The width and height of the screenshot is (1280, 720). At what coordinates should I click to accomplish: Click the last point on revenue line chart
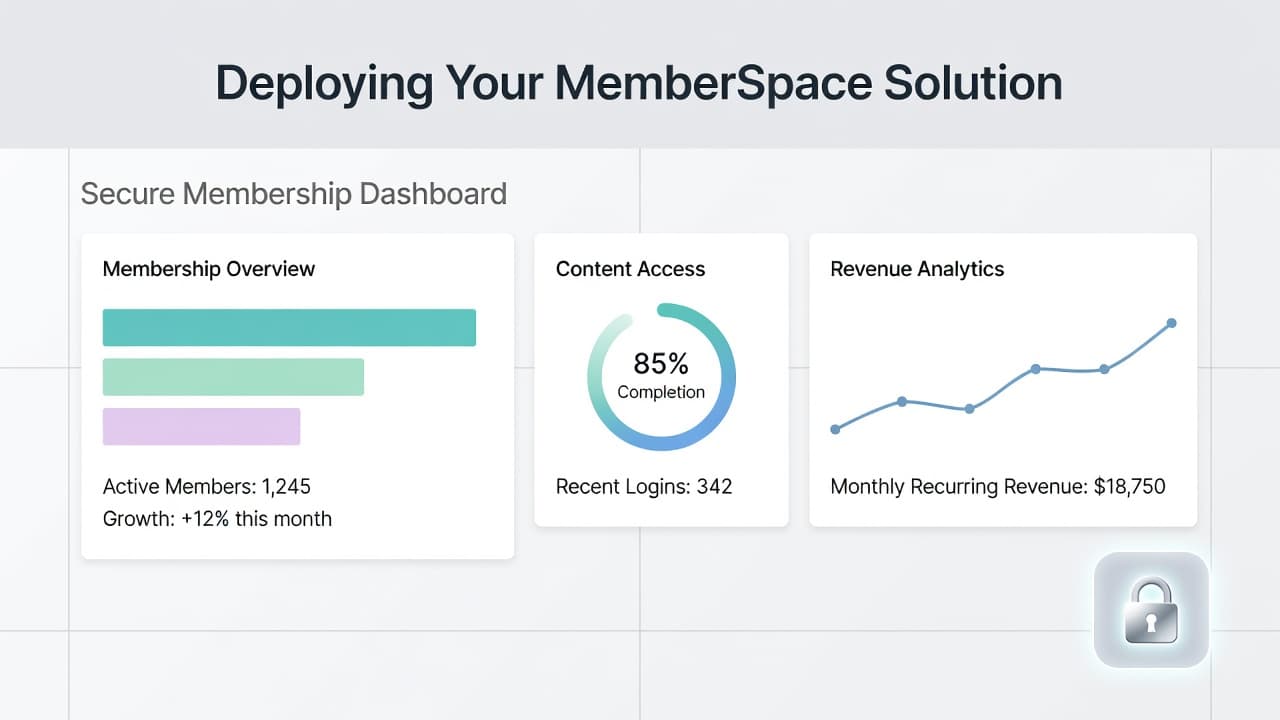pos(1171,323)
